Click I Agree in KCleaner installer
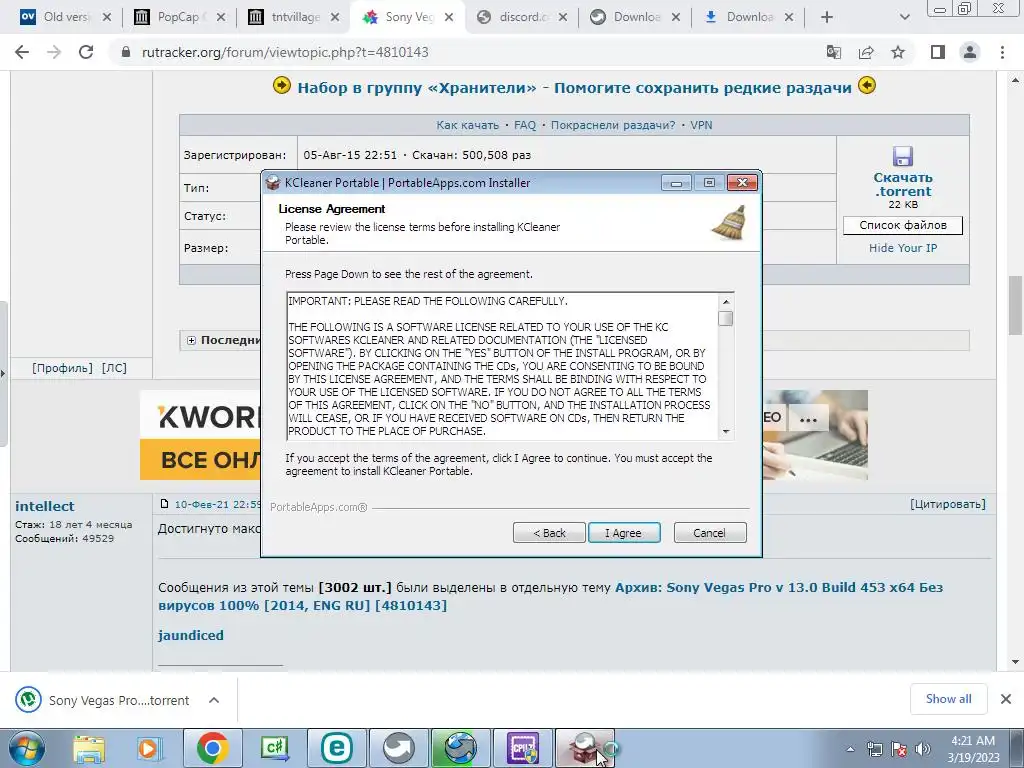The height and width of the screenshot is (768, 1024). click(624, 533)
